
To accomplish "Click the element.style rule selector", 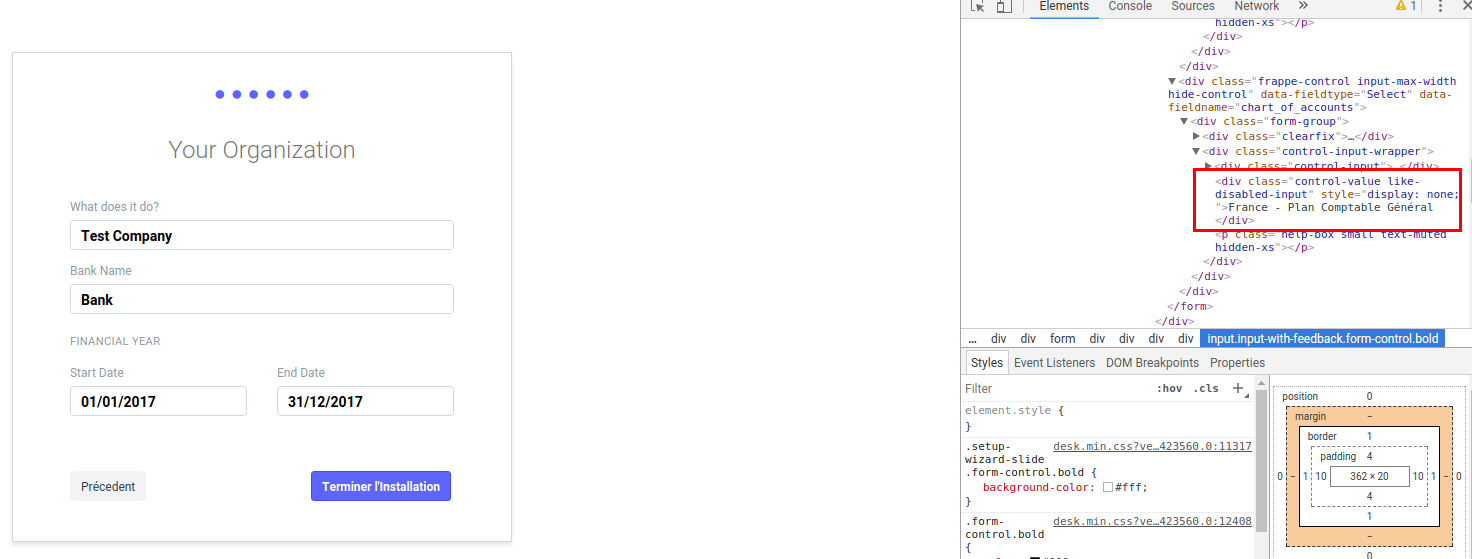I will pyautogui.click(x=1008, y=410).
